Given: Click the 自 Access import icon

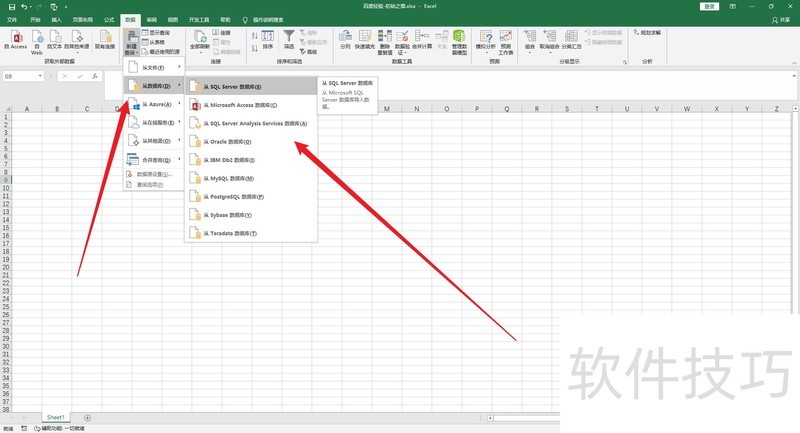Looking at the screenshot, I should coord(16,40).
